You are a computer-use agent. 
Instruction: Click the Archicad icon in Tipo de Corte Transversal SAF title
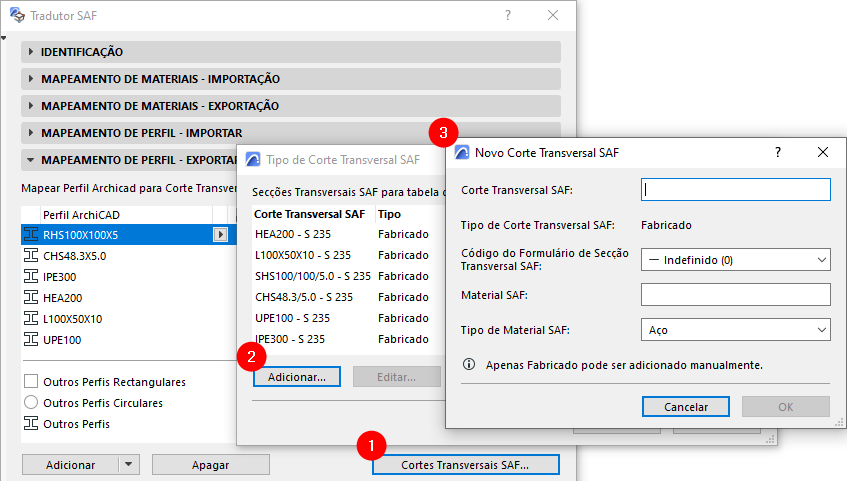[x=253, y=159]
